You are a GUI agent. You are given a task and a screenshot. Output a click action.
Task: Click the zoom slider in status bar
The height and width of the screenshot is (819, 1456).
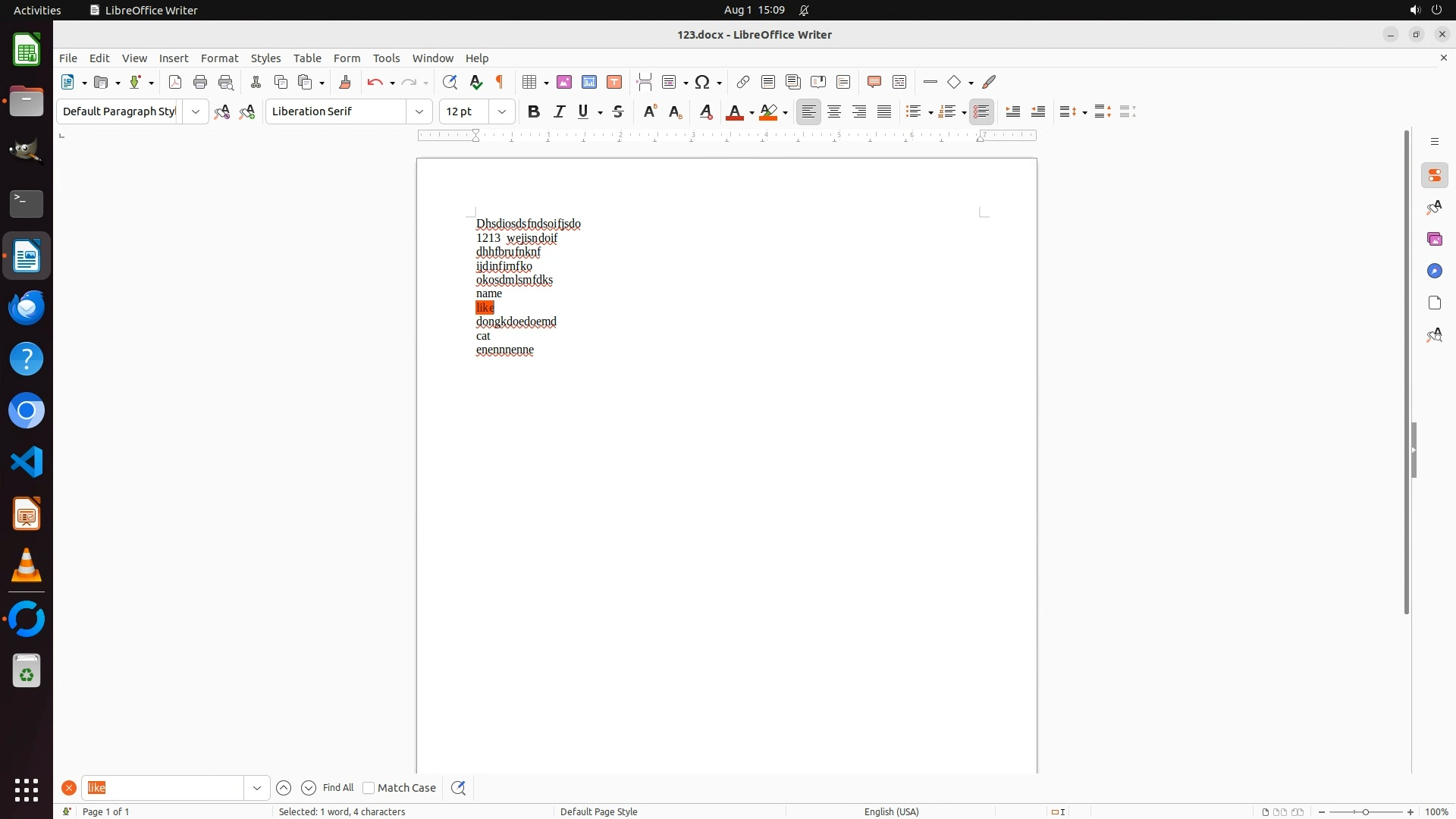[1365, 812]
